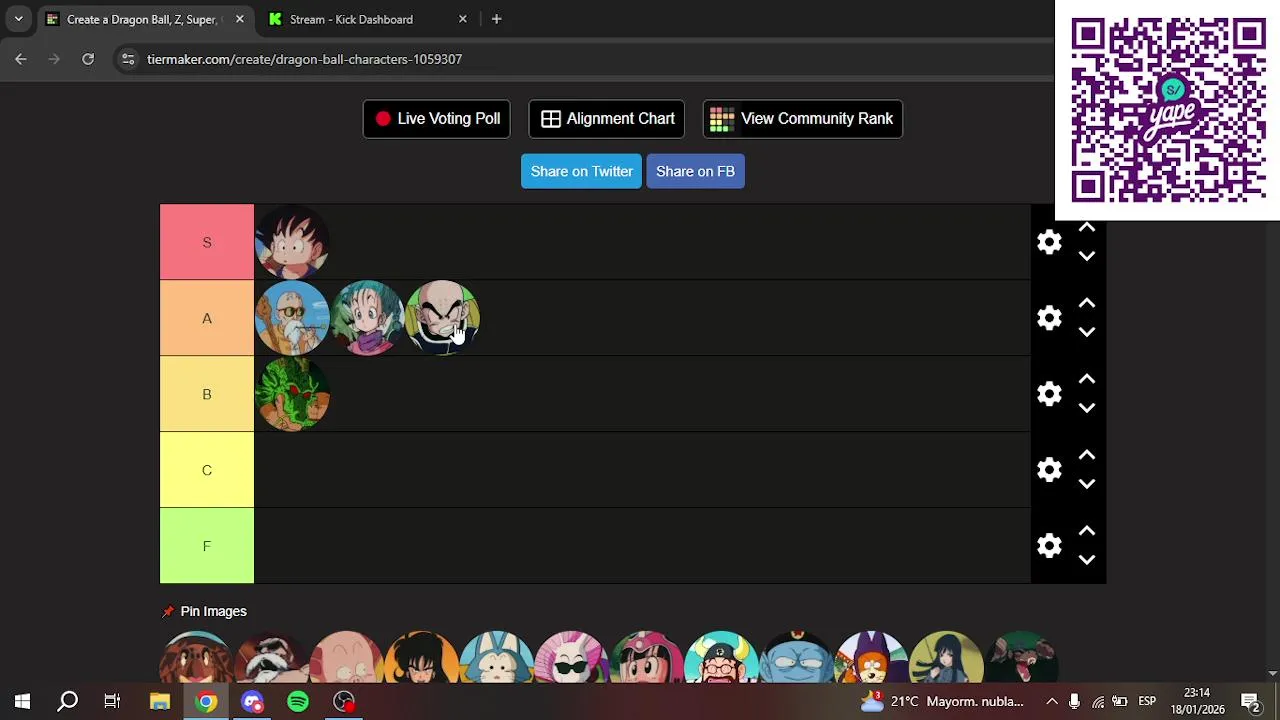Move the F tier row up
This screenshot has width=1280, height=720.
pyautogui.click(x=1087, y=532)
